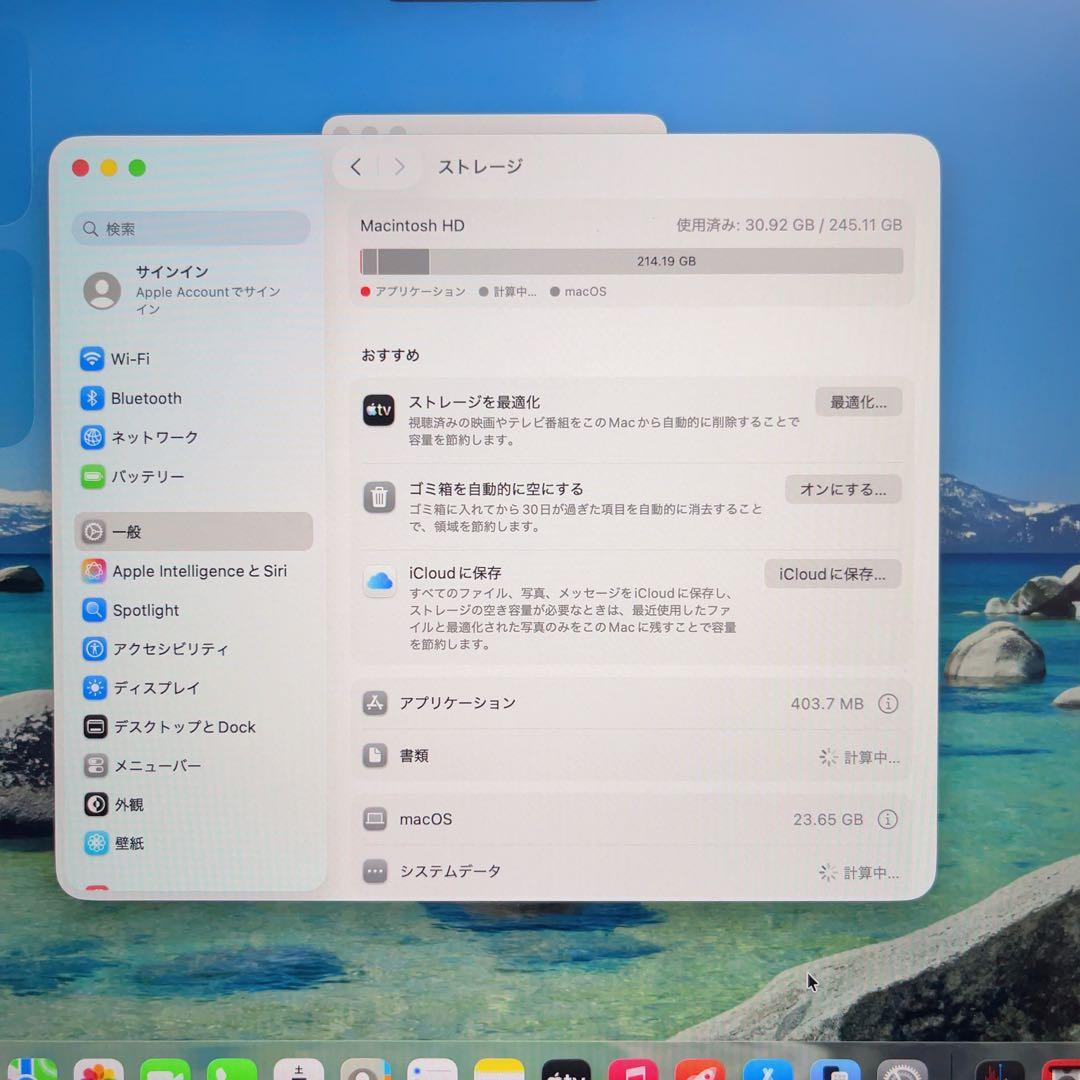Open Wi-Fi settings in sidebar

click(130, 359)
